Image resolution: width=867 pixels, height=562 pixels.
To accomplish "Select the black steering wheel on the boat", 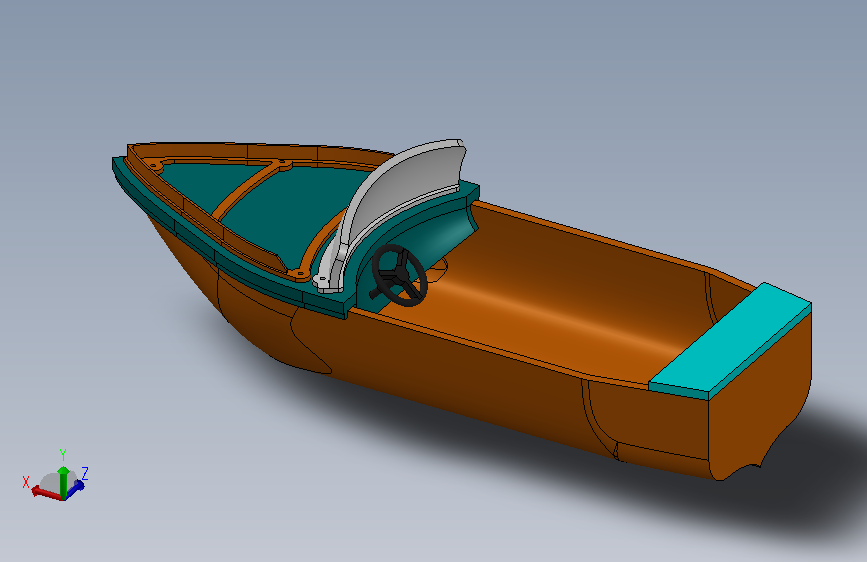I will [399, 275].
